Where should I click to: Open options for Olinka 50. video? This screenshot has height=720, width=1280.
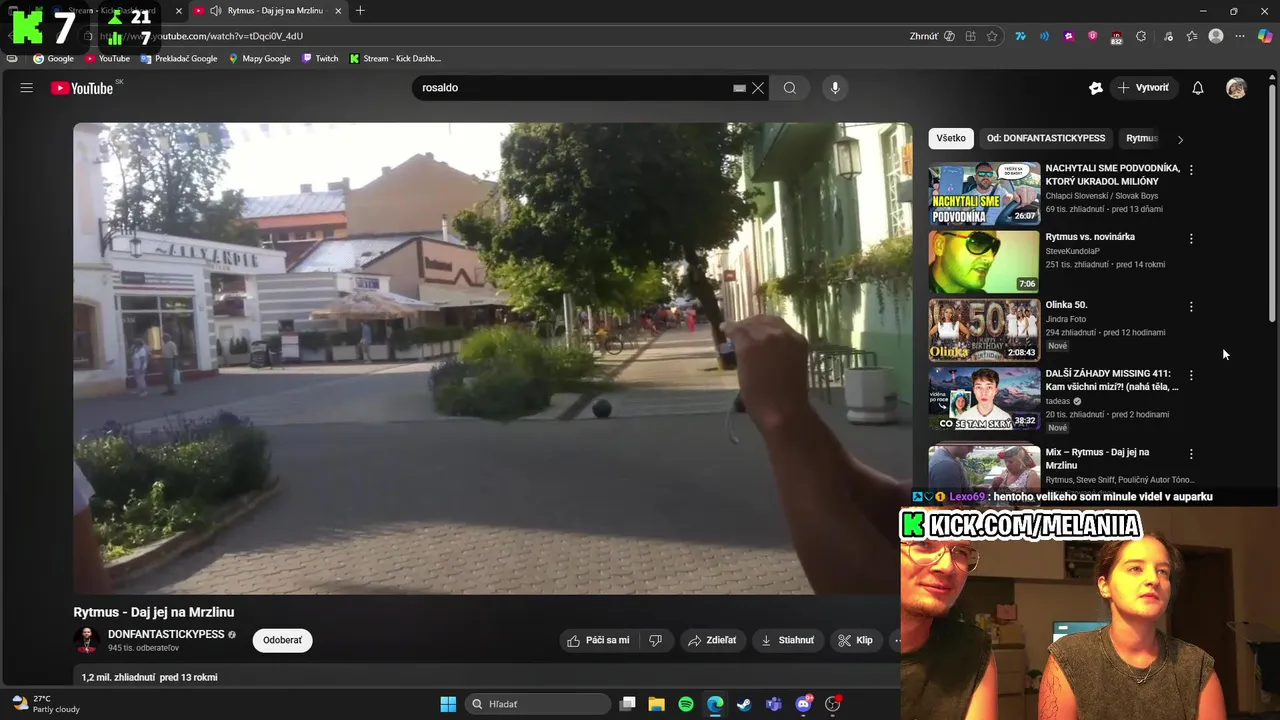coord(1191,307)
